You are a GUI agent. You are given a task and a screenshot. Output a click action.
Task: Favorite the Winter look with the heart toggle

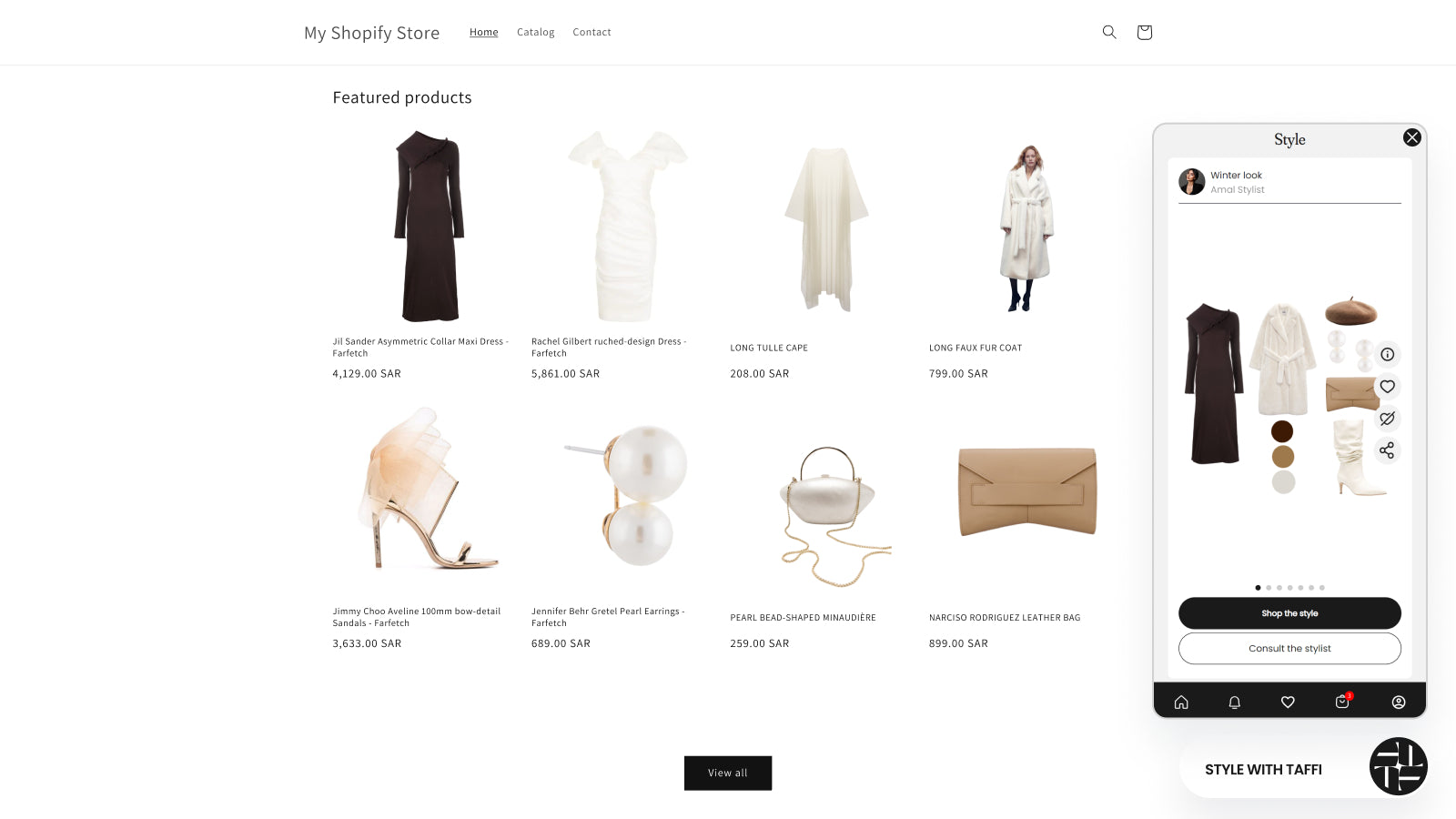click(1387, 386)
